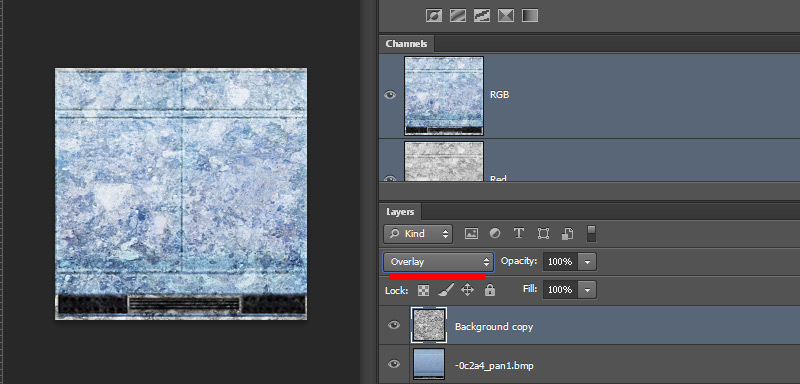This screenshot has width=800, height=384.
Task: Open the Opacity slider dropdown arrow
Action: pyautogui.click(x=588, y=262)
